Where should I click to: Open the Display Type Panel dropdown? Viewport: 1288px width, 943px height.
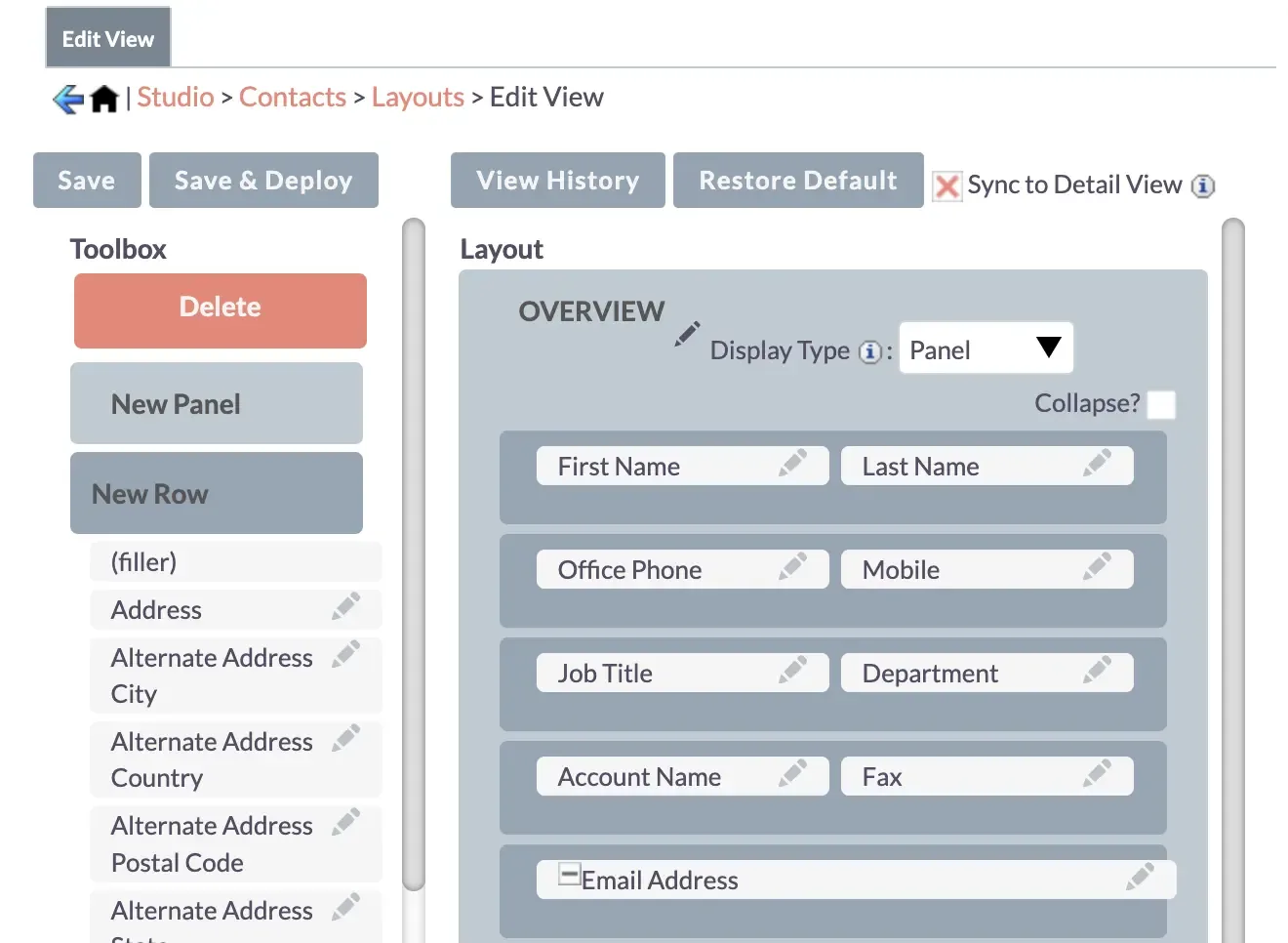point(985,348)
